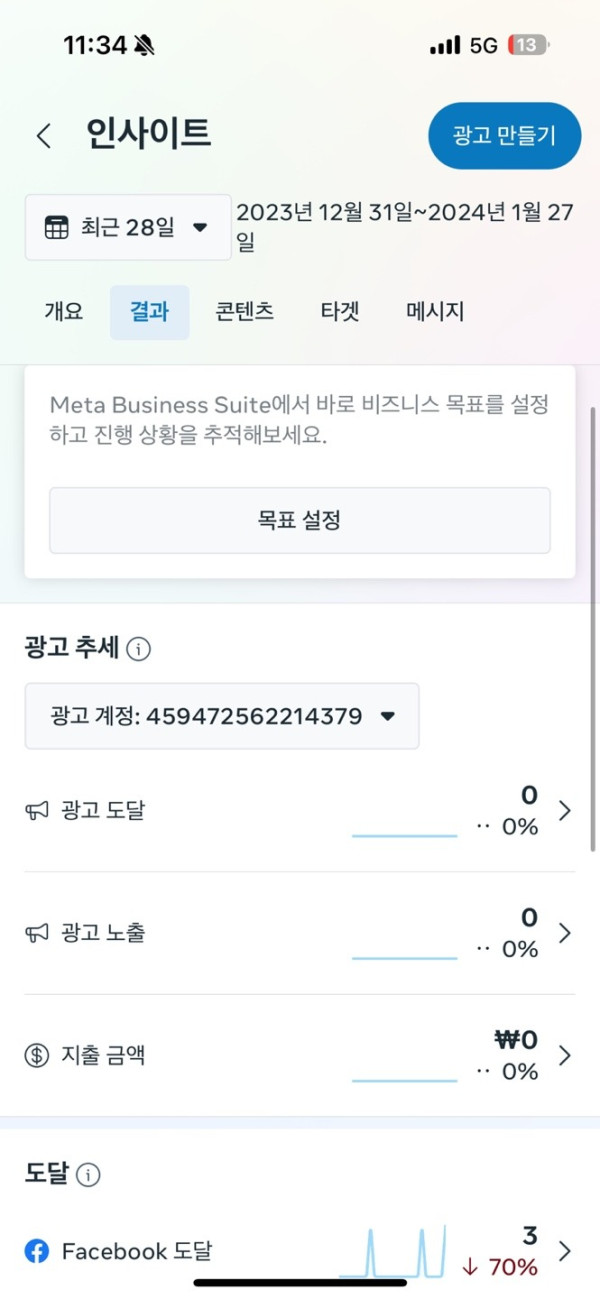Tap the megaphone icon beside 광고 도달
Image resolution: width=600 pixels, height=1299 pixels.
point(36,810)
